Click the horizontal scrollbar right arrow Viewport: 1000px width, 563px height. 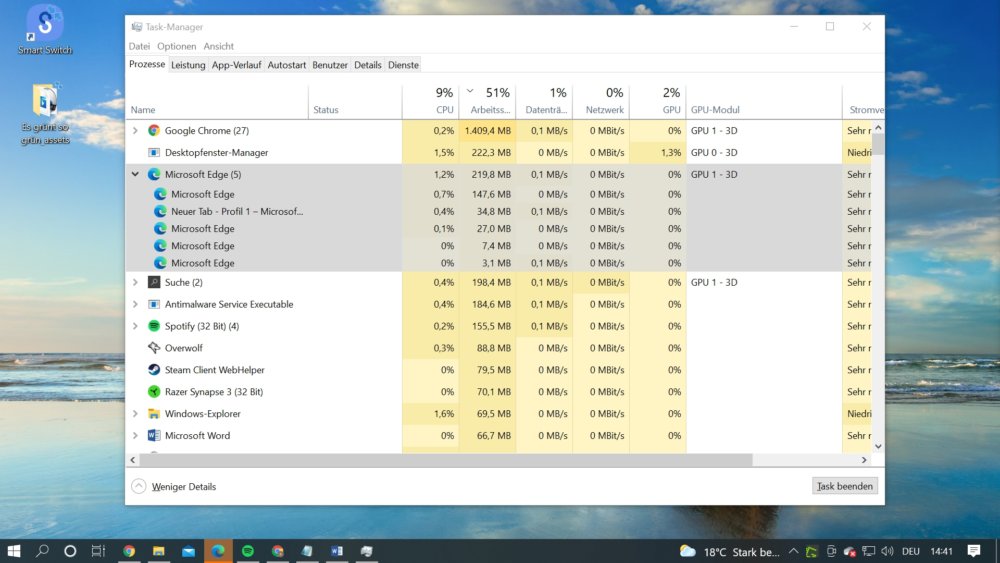coord(864,460)
